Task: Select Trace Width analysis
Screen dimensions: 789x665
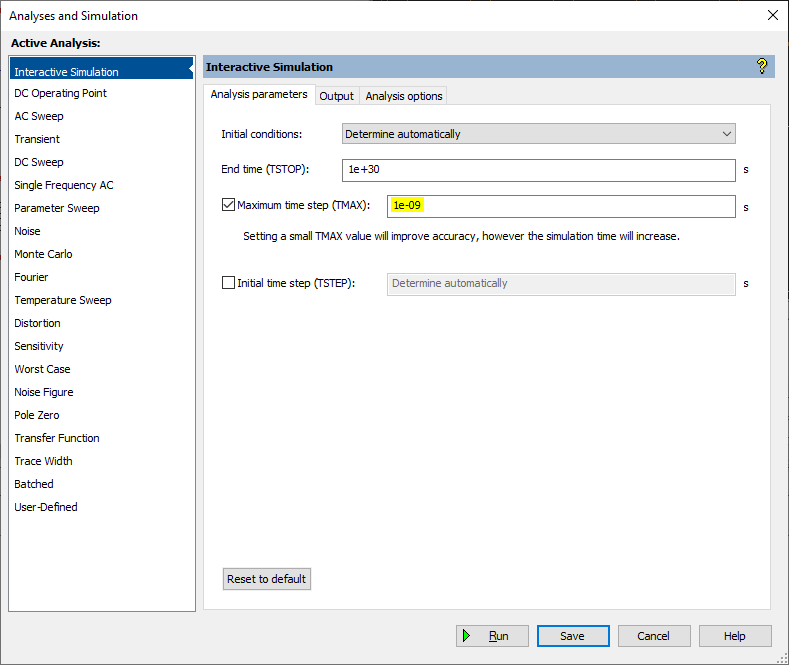Action: pyautogui.click(x=102, y=461)
